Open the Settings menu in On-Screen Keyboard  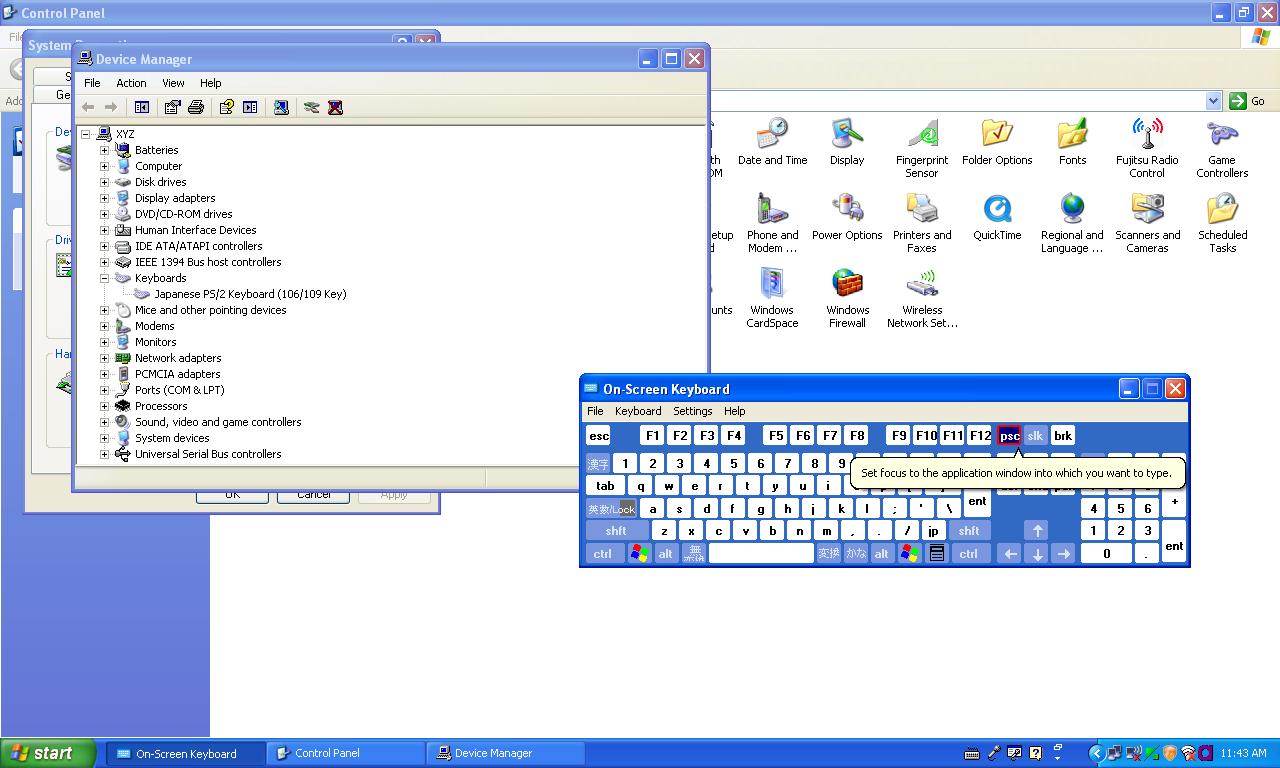[692, 411]
